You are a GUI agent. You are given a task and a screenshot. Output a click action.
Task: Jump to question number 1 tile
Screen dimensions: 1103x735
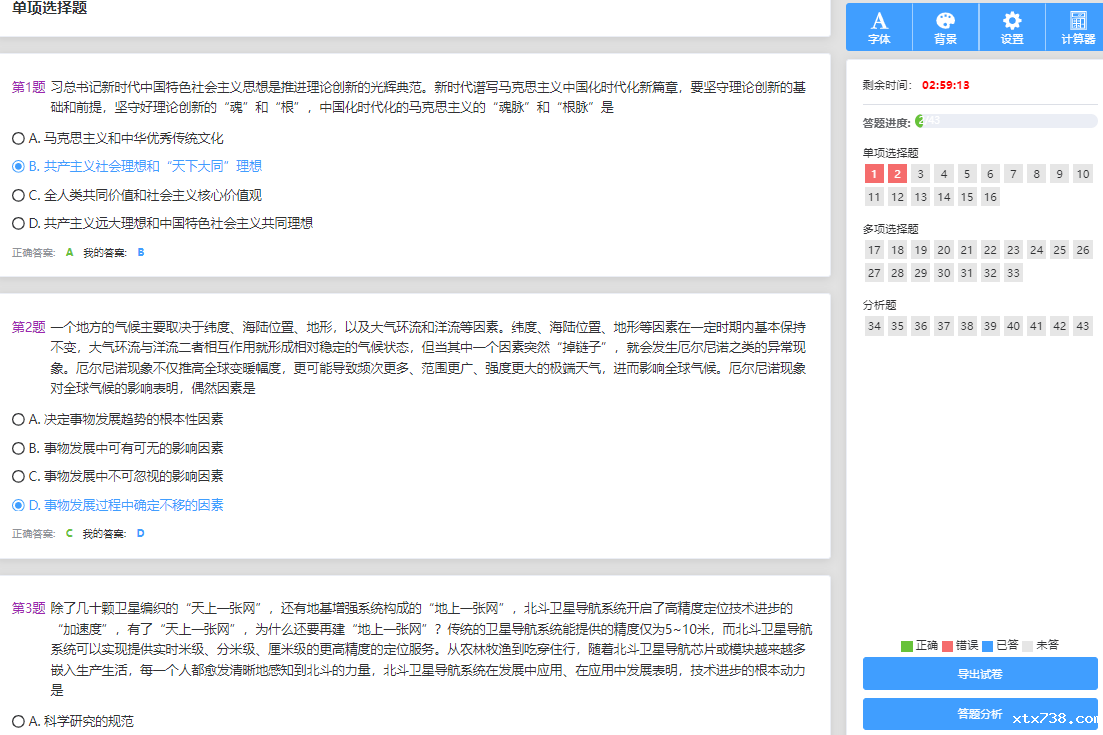coord(874,174)
